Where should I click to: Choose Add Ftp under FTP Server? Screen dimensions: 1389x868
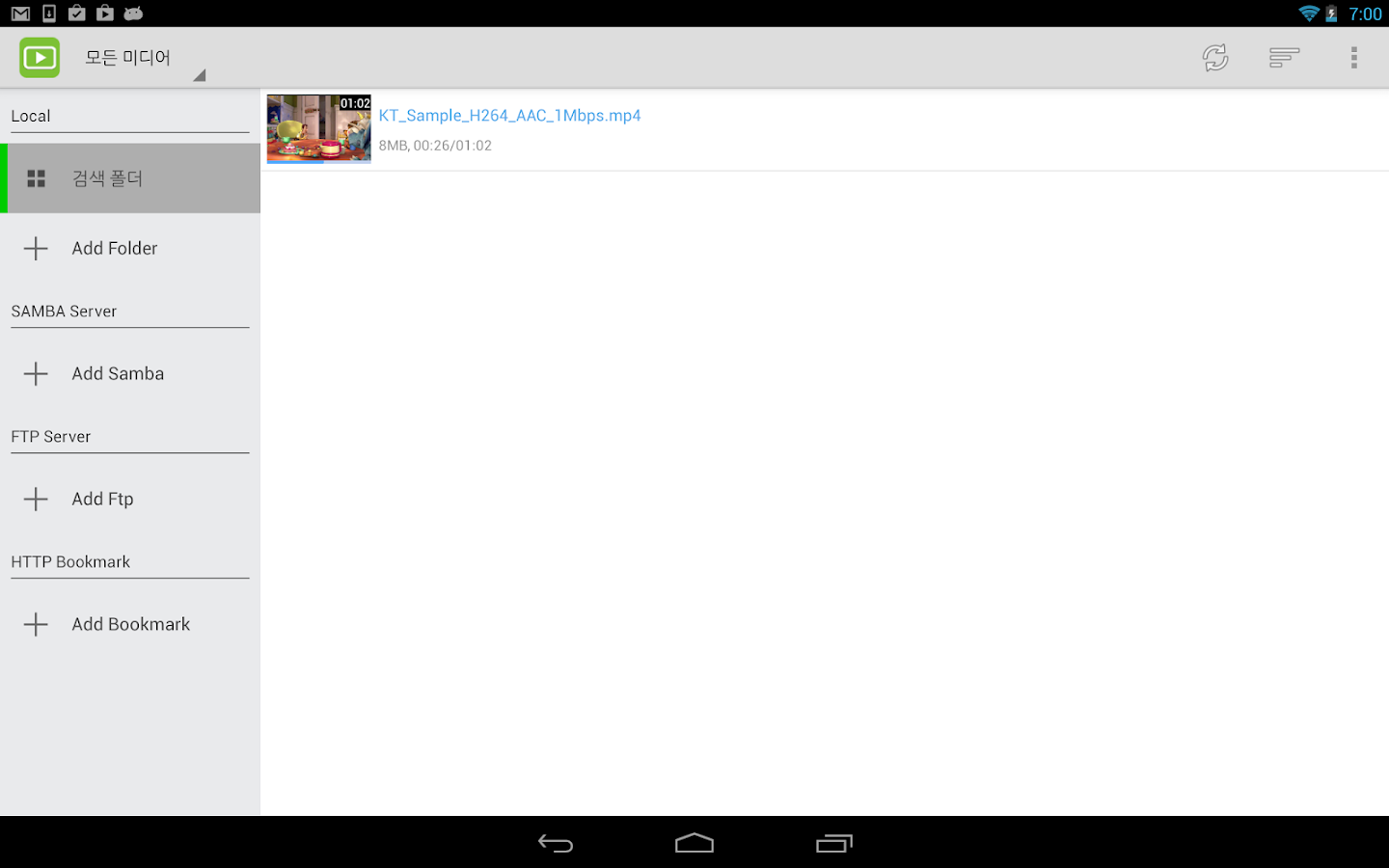pos(130,499)
